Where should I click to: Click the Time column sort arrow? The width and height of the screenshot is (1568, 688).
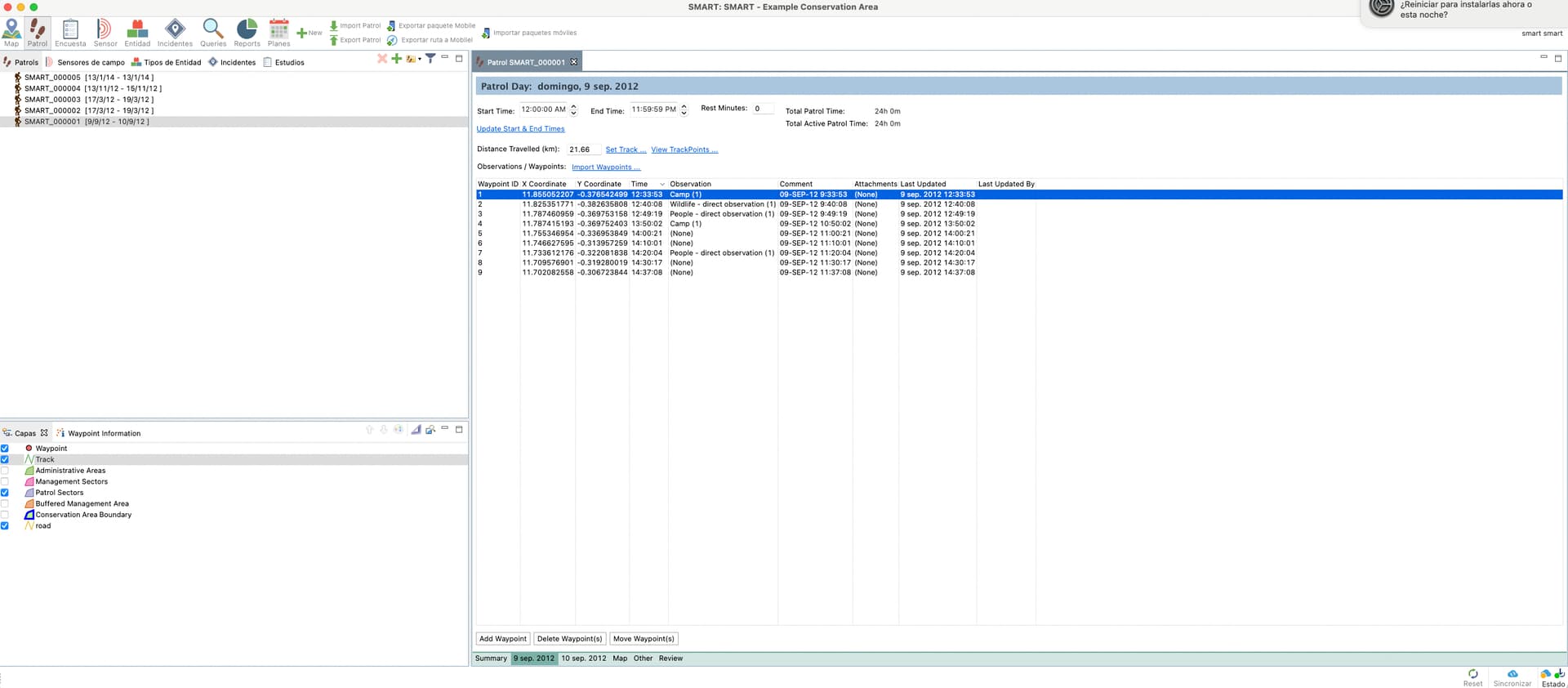pos(661,185)
